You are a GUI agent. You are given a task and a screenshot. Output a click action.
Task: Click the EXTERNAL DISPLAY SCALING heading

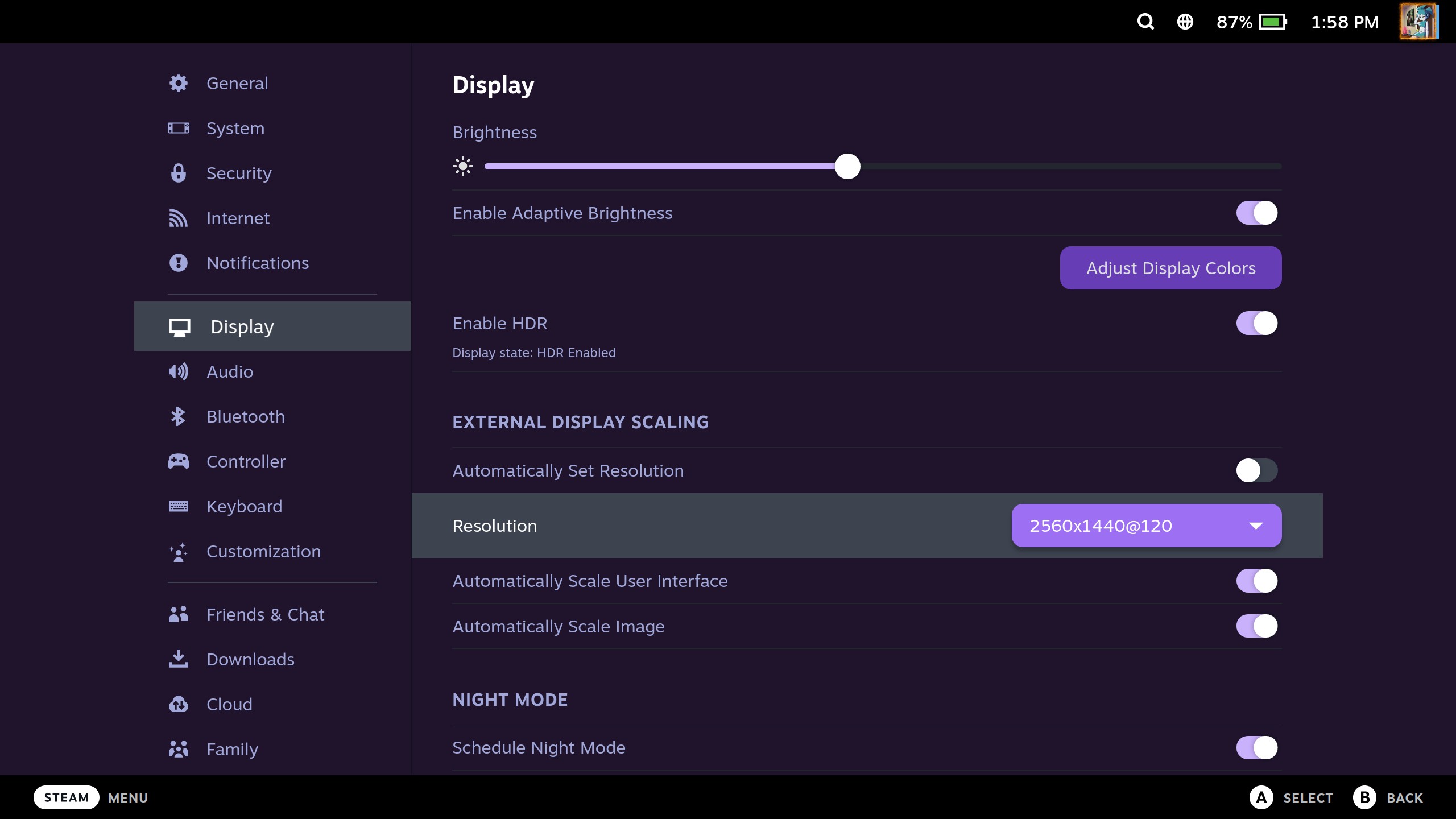tap(581, 422)
